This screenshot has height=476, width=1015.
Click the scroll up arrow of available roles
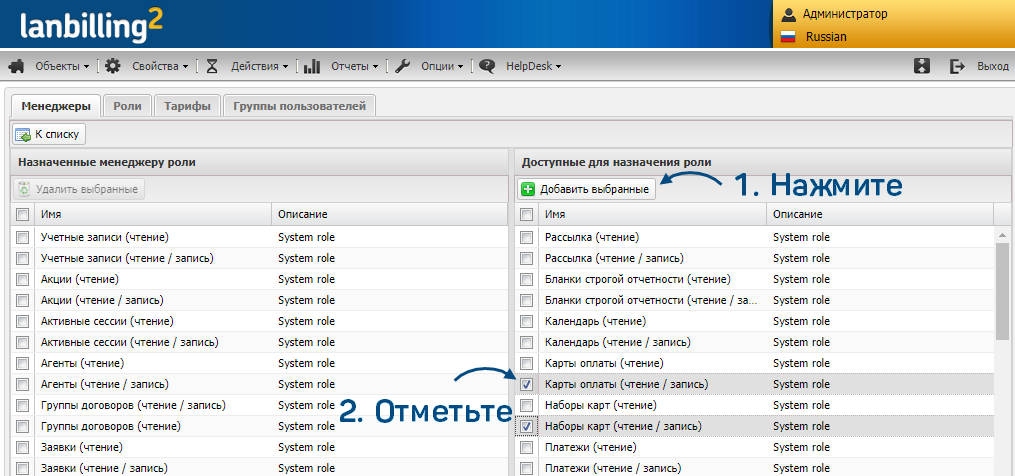[1003, 234]
